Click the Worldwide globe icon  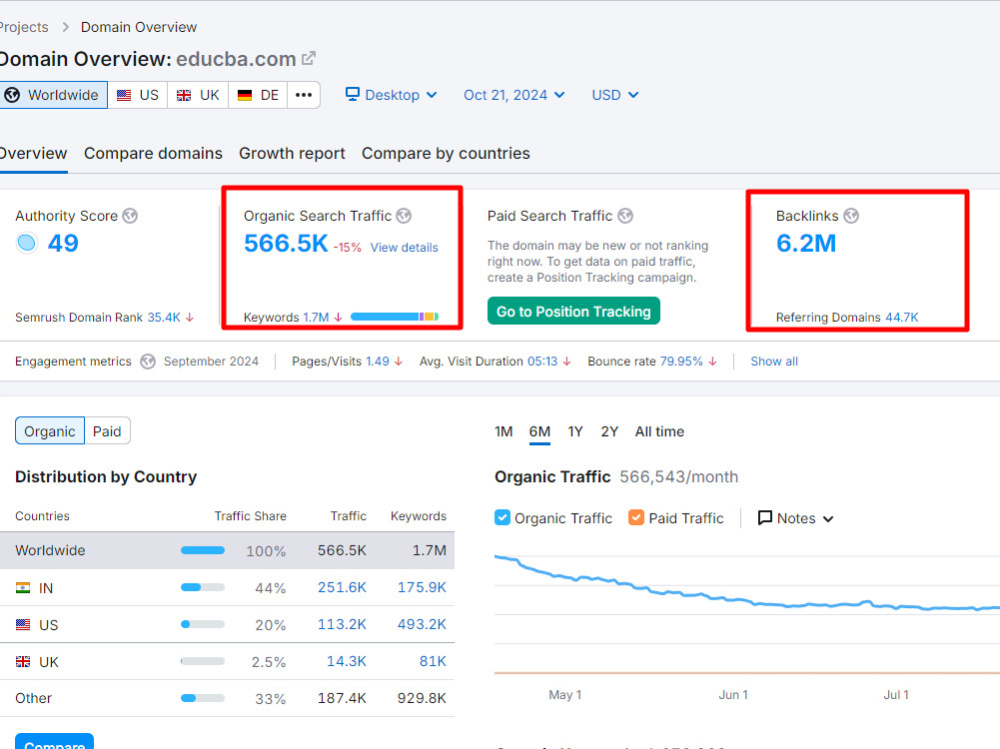[12, 95]
